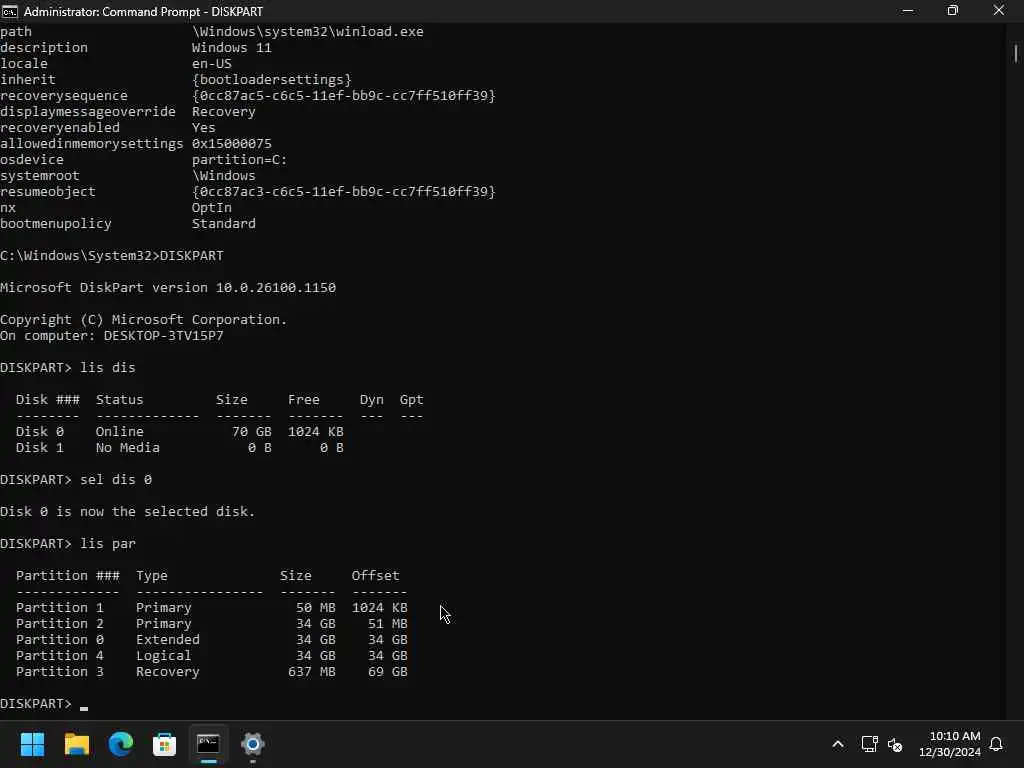Click the 'sel dis 0' command text
This screenshot has width=1024, height=768.
[x=116, y=479]
